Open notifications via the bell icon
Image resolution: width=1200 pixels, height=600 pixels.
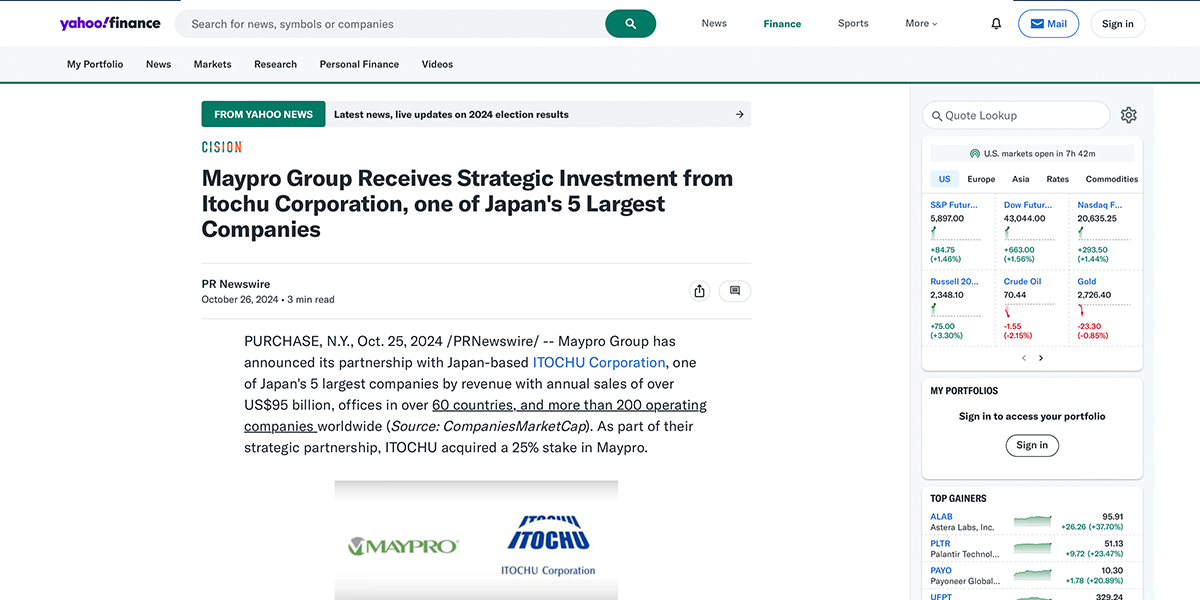(x=995, y=22)
